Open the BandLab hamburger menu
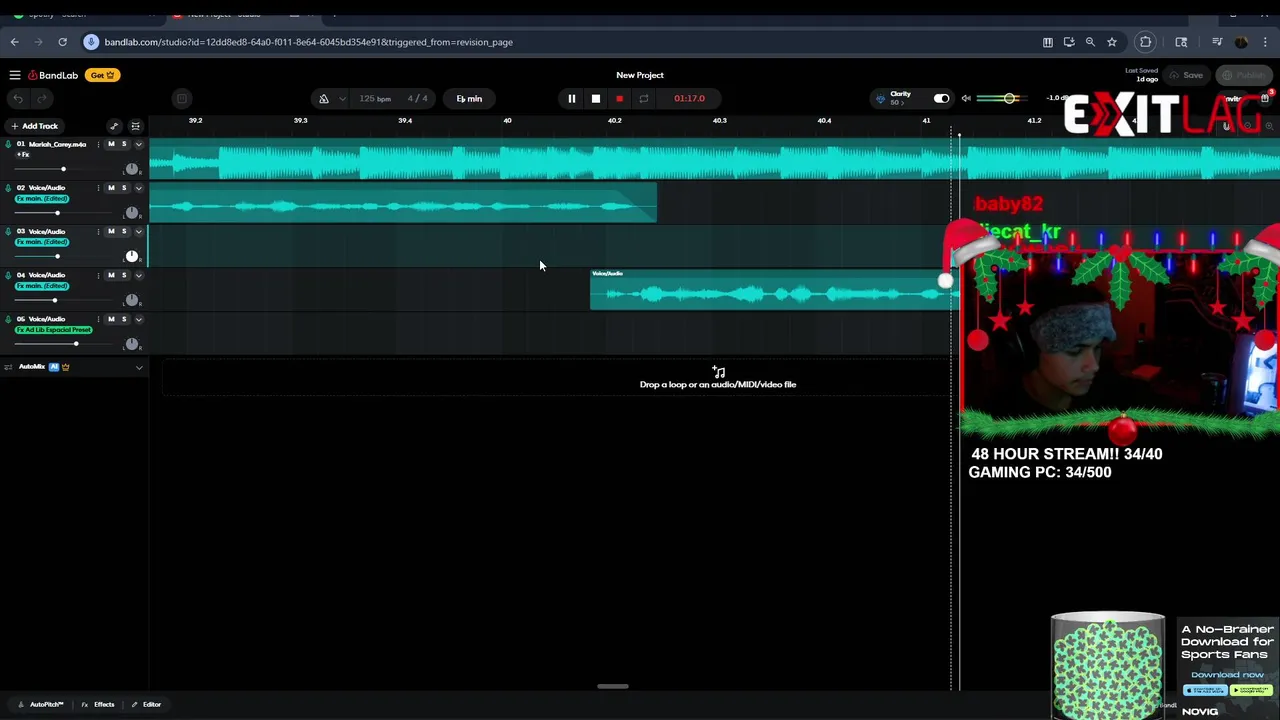Screen dimensions: 1280x720 pos(15,75)
